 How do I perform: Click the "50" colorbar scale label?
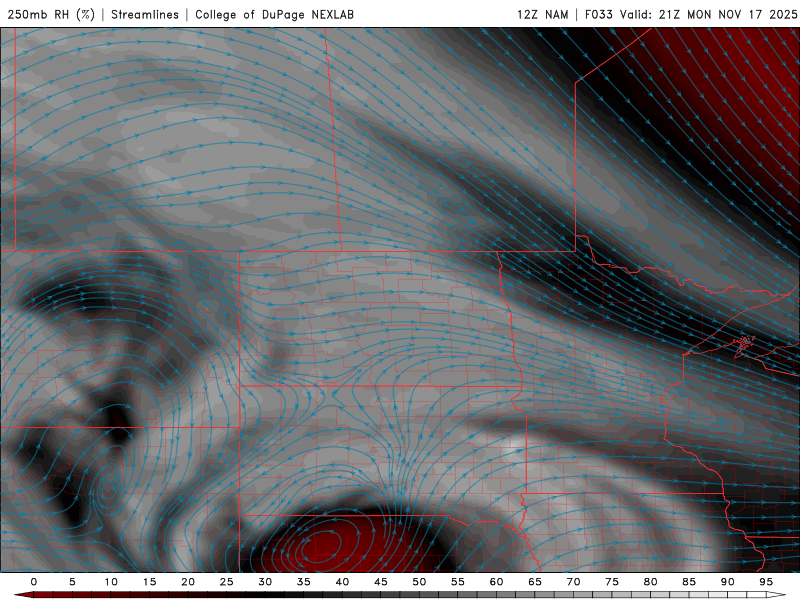pos(419,582)
